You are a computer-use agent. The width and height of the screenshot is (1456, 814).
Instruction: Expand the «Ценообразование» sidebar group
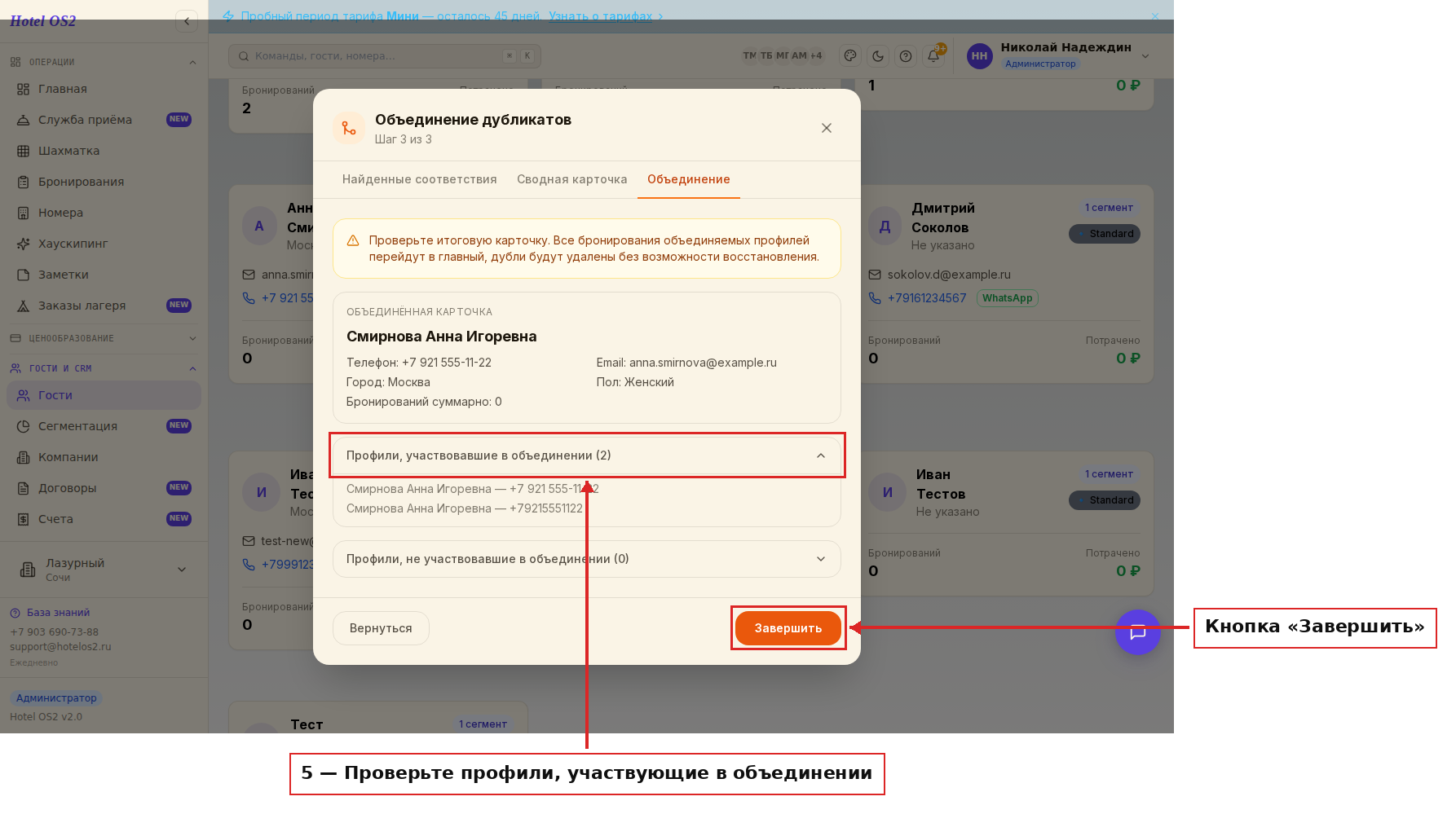[x=104, y=338]
